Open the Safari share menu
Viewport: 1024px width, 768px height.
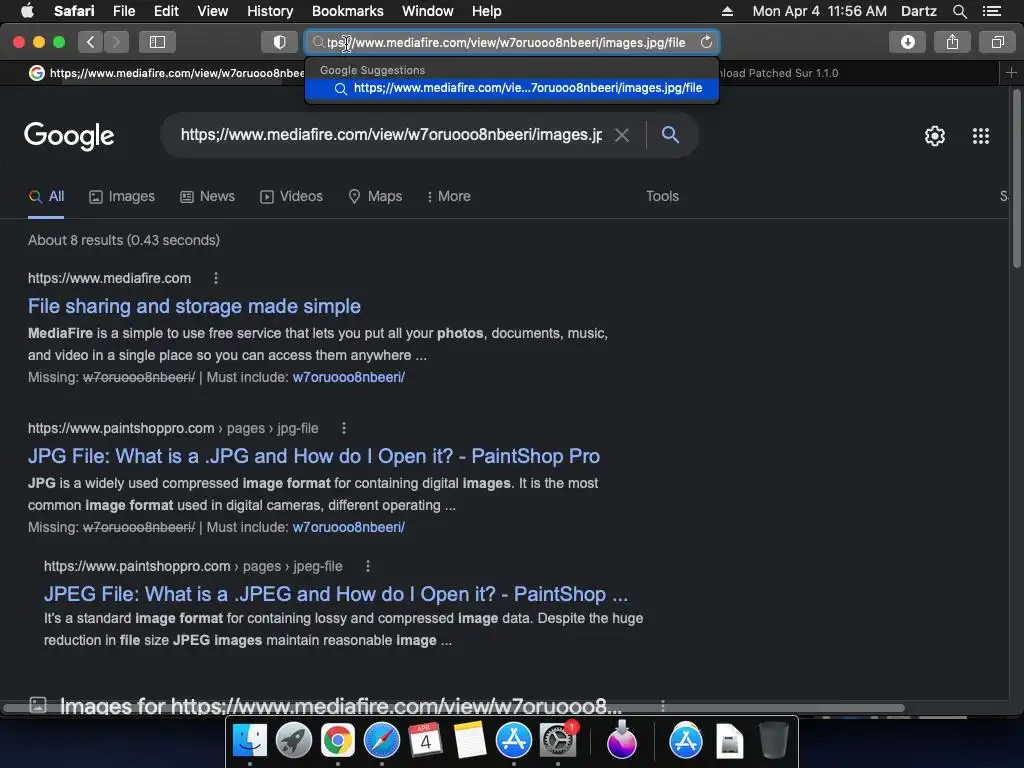coord(952,42)
